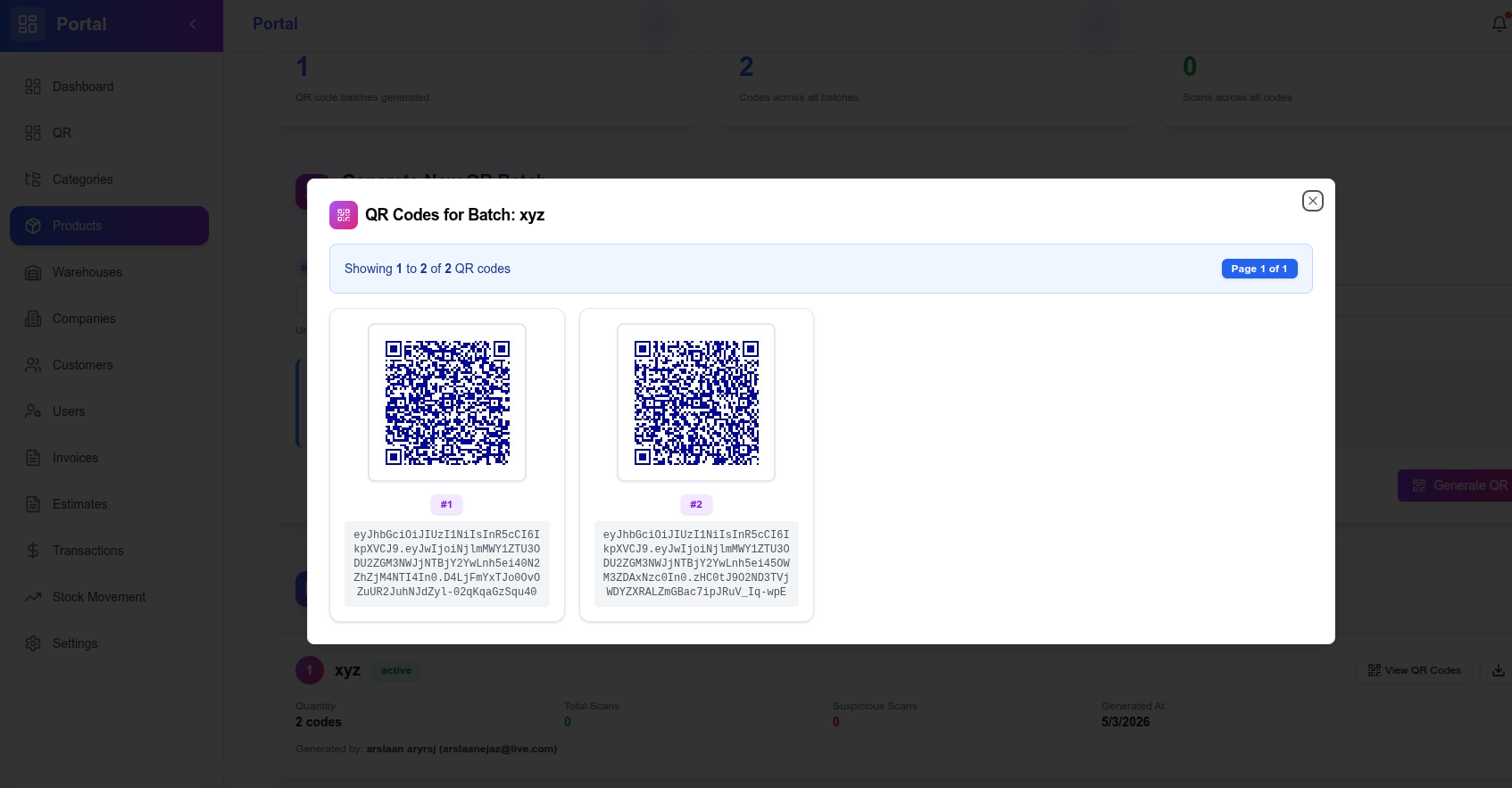Go to Users page
1512x788 pixels.
click(109, 411)
